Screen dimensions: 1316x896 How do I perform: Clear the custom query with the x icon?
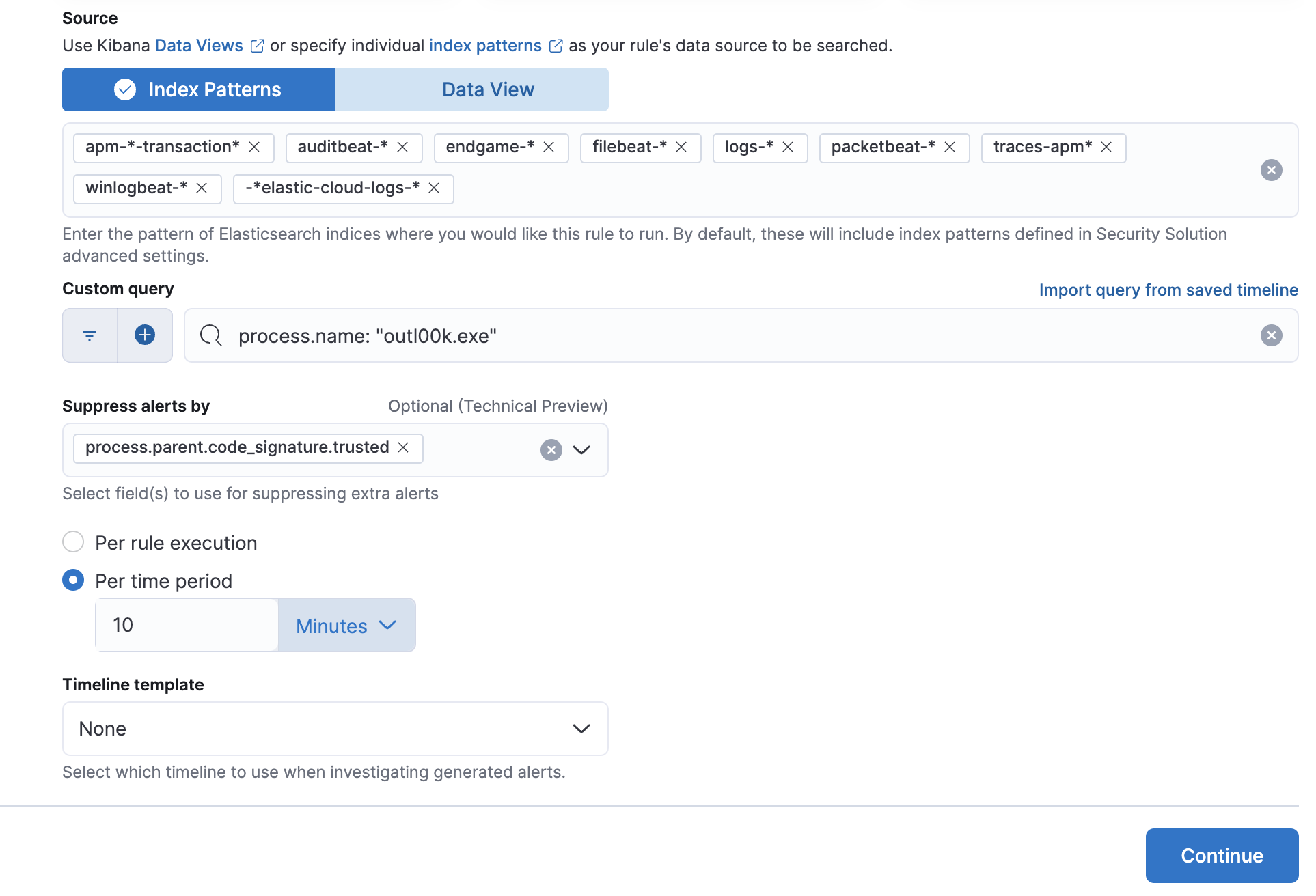(x=1271, y=335)
